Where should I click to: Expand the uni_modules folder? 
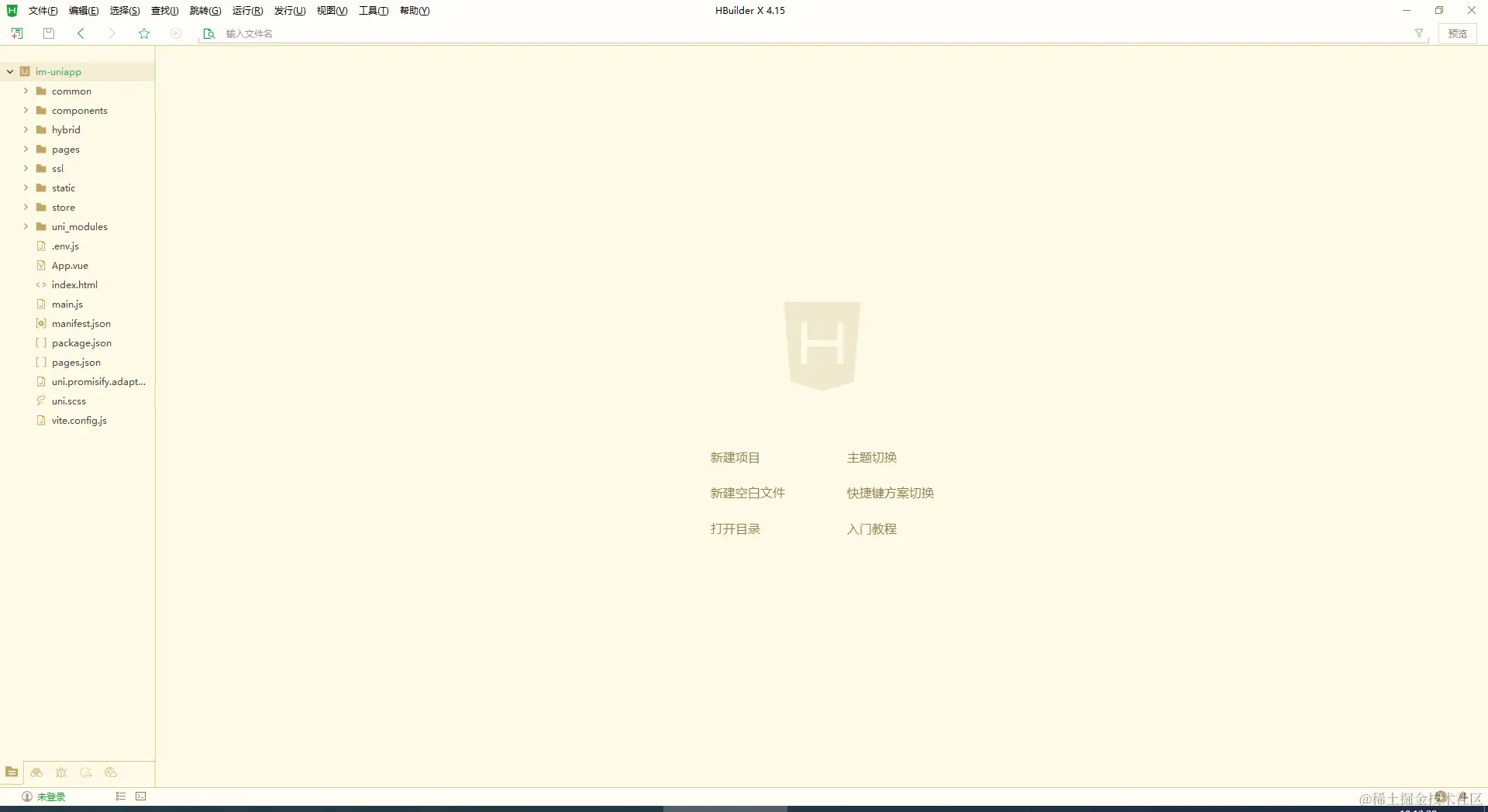pos(26,226)
